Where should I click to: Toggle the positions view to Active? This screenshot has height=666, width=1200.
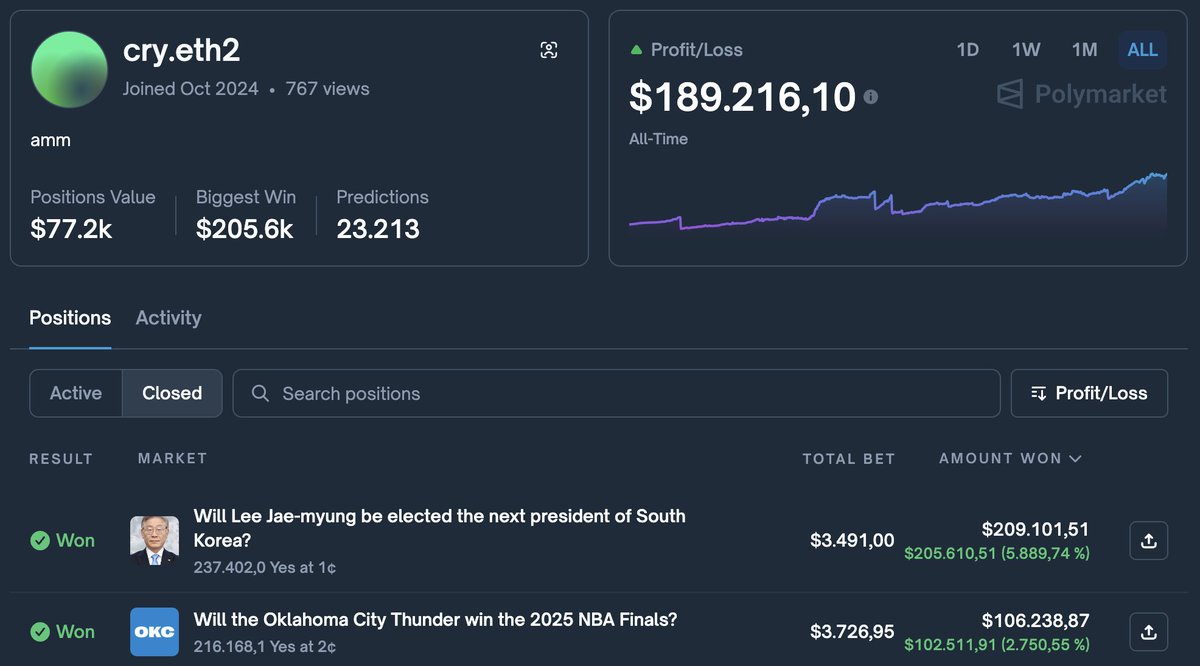(76, 393)
